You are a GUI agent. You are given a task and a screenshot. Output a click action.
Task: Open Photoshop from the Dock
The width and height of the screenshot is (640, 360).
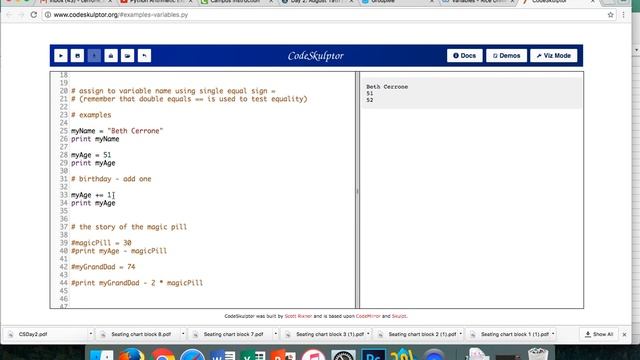point(373,355)
